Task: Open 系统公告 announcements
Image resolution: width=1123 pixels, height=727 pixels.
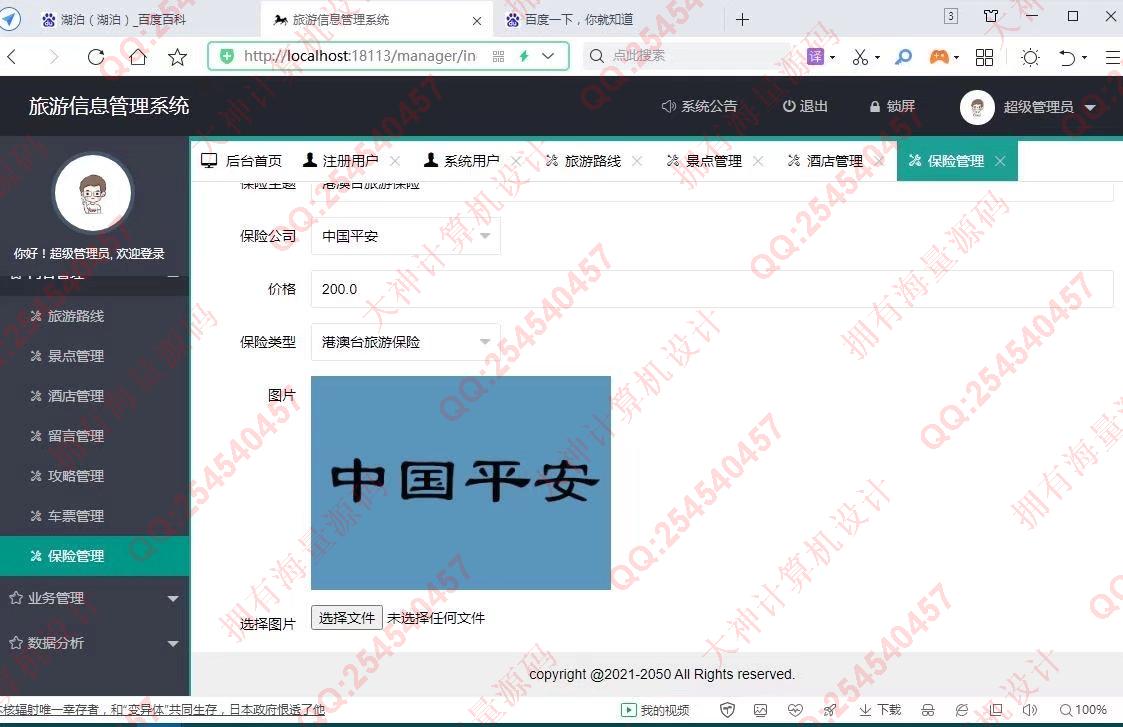Action: pyautogui.click(x=699, y=106)
